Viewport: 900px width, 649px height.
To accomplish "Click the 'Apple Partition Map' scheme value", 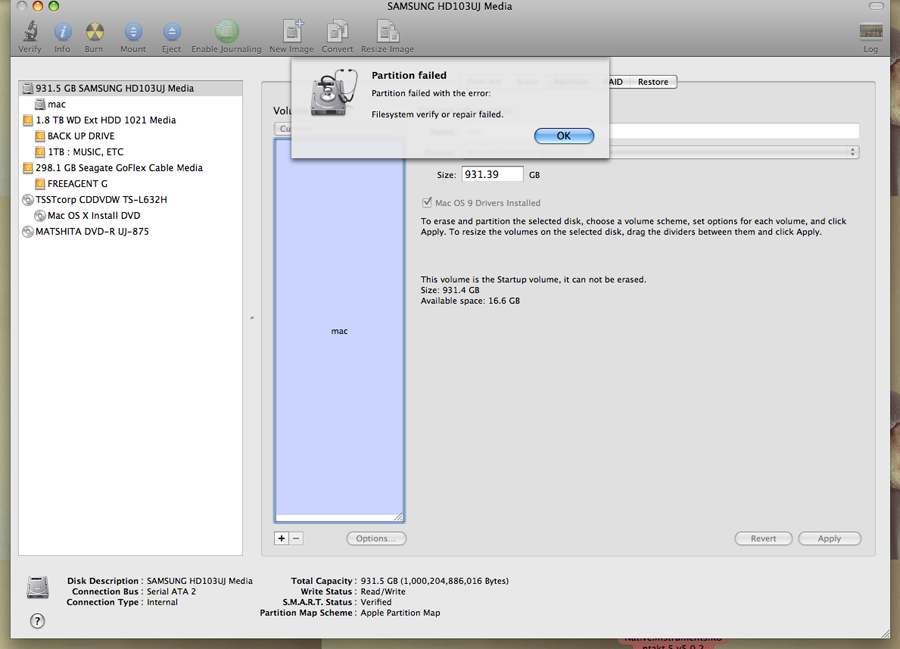I will coord(400,613).
